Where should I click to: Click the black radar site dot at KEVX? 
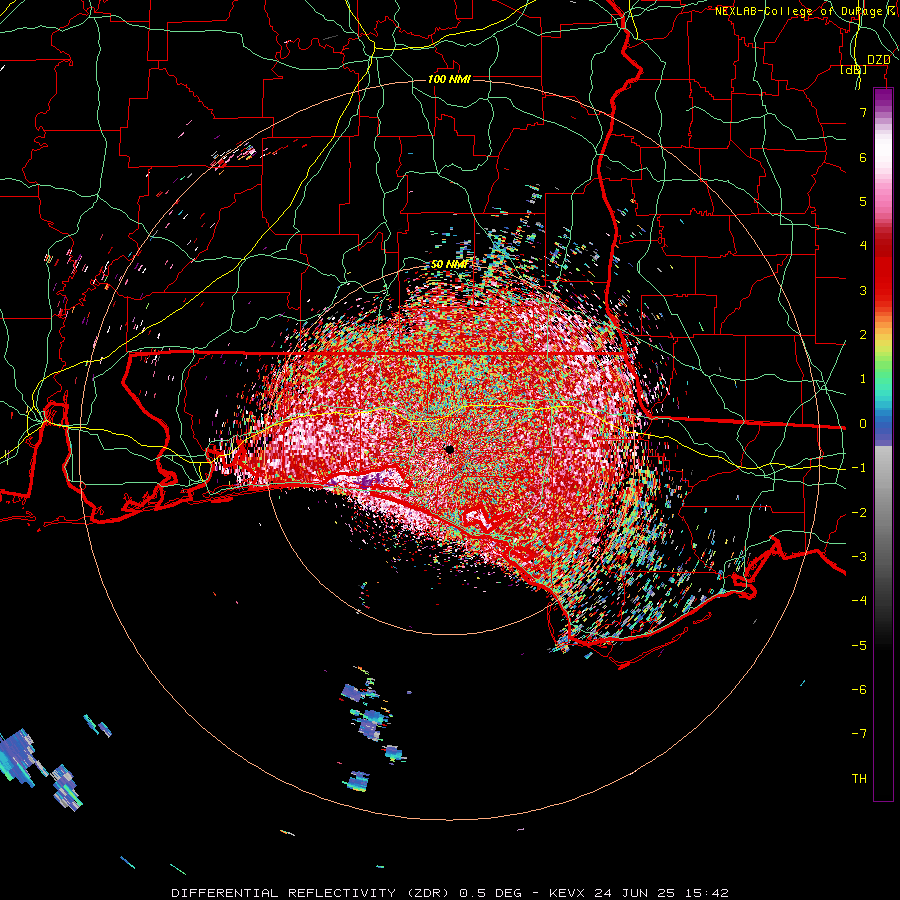[x=449, y=449]
